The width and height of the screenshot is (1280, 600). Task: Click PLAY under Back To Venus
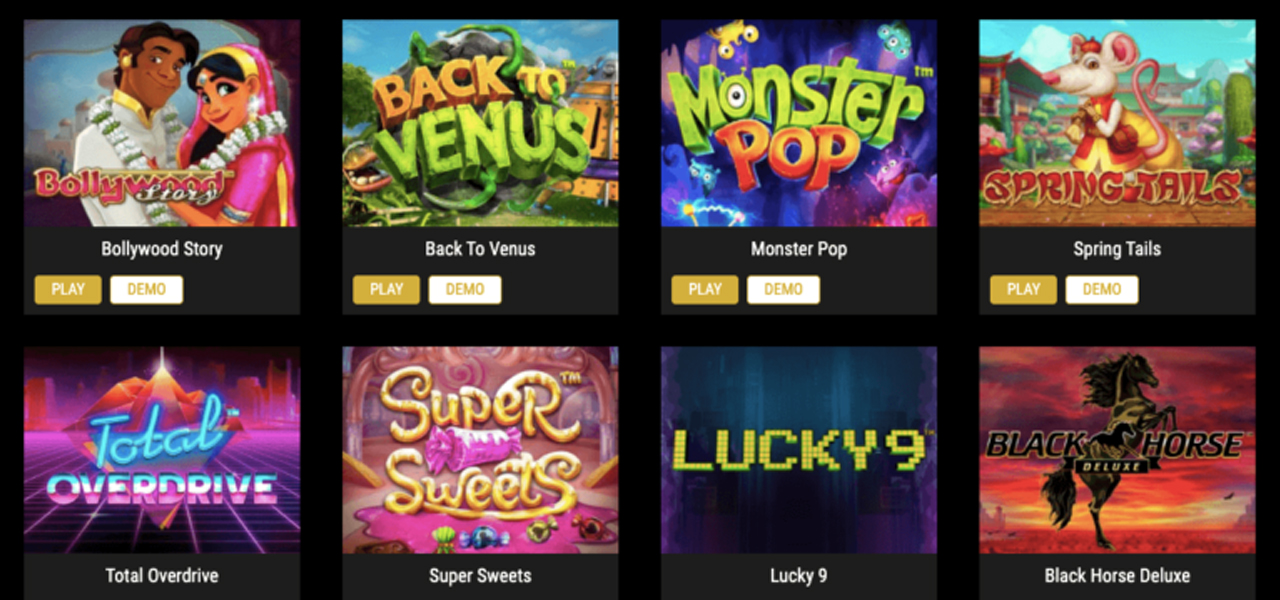pos(386,290)
